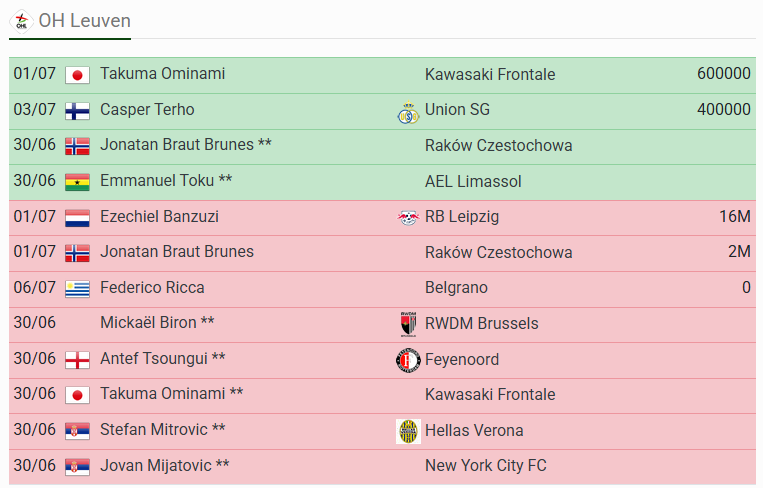Click Ghana flag next to Emmanuel Toku

click(x=77, y=182)
